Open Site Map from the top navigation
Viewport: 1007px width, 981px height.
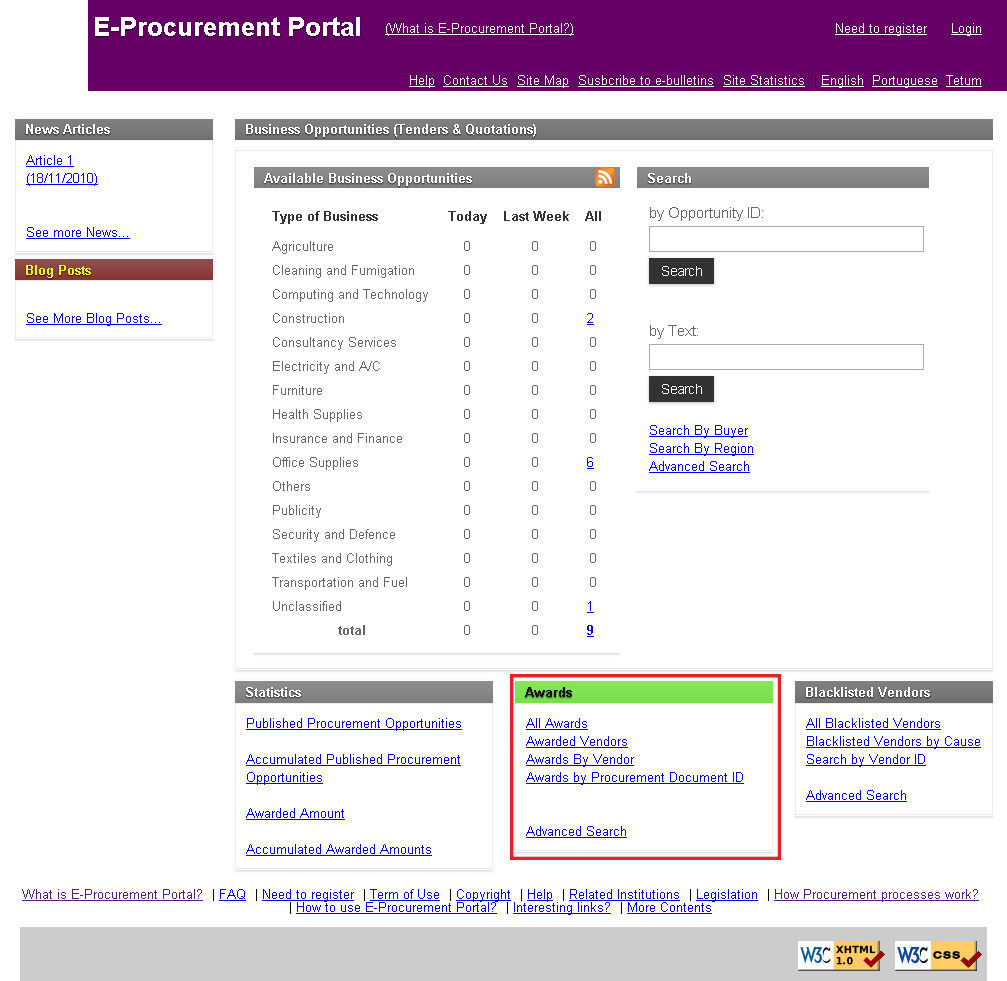[543, 81]
